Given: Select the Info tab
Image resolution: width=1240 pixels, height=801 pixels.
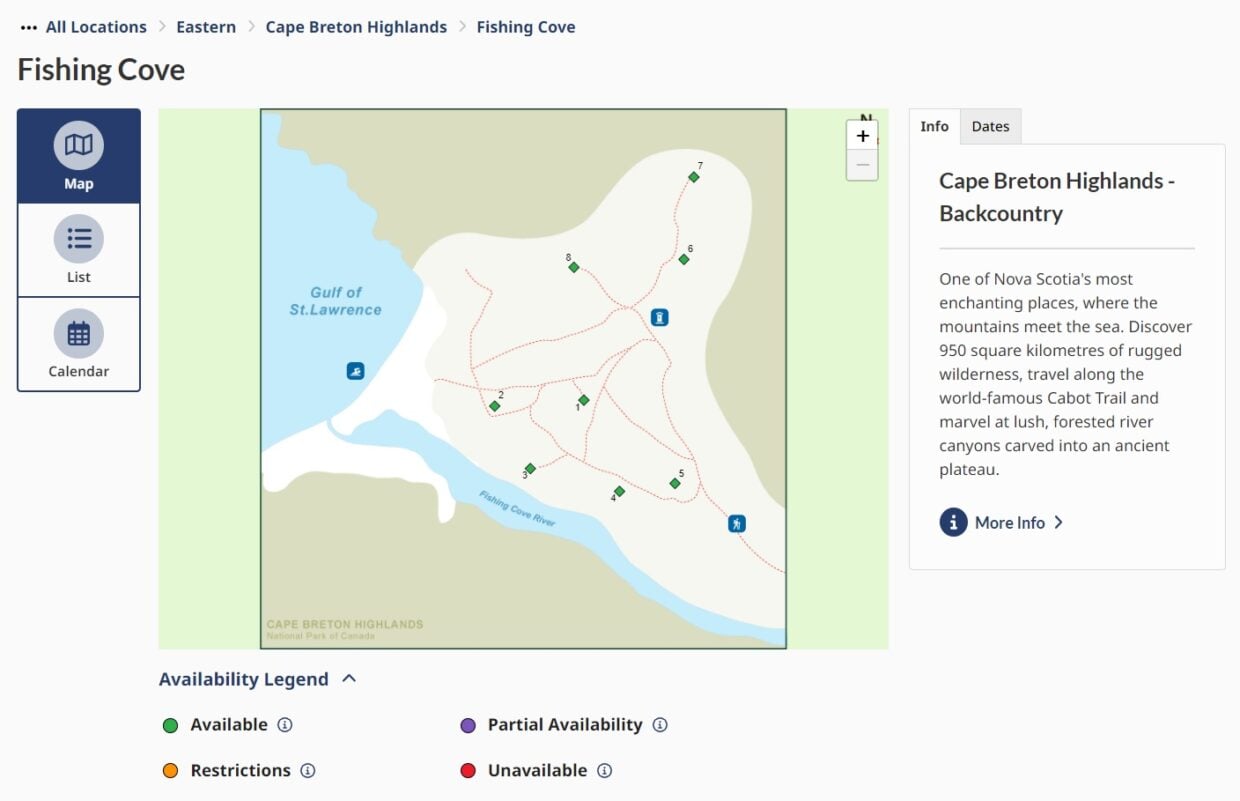Looking at the screenshot, I should pyautogui.click(x=934, y=126).
